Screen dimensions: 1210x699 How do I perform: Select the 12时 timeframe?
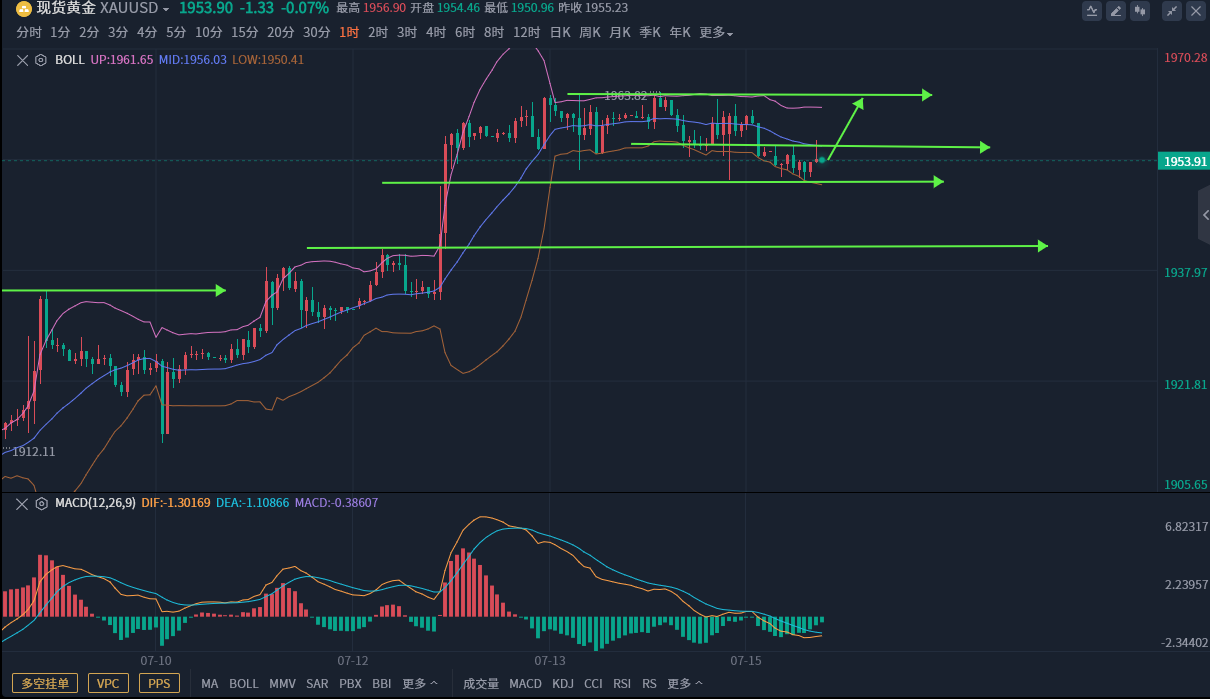tap(527, 32)
